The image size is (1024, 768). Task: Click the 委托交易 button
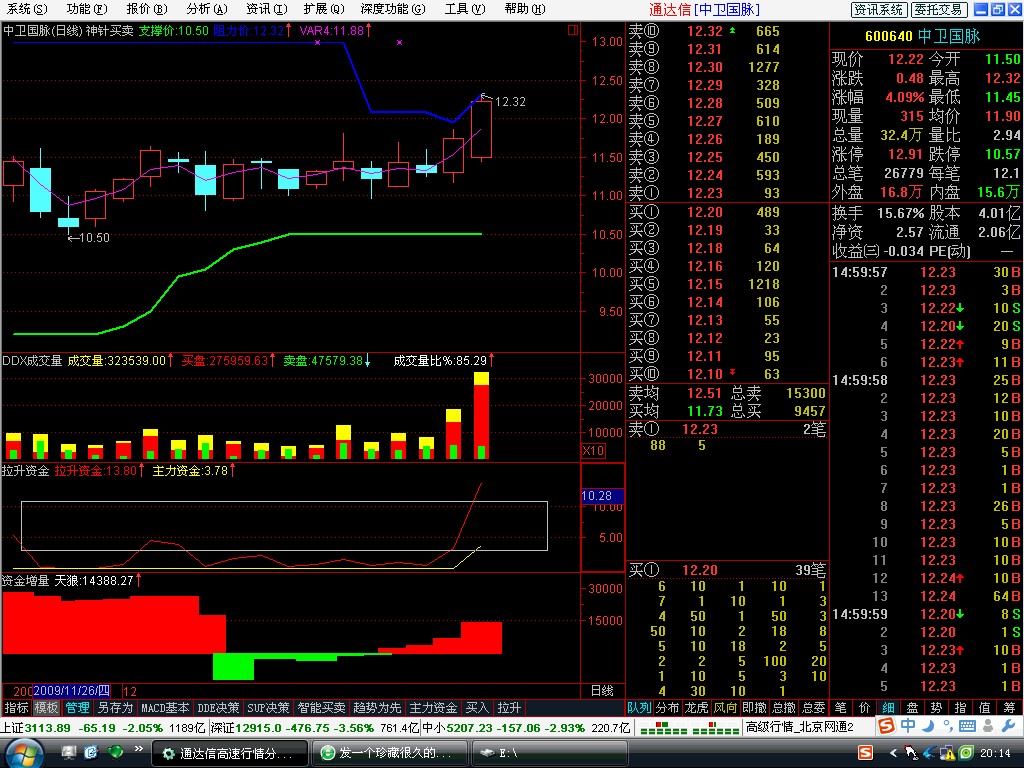[938, 10]
